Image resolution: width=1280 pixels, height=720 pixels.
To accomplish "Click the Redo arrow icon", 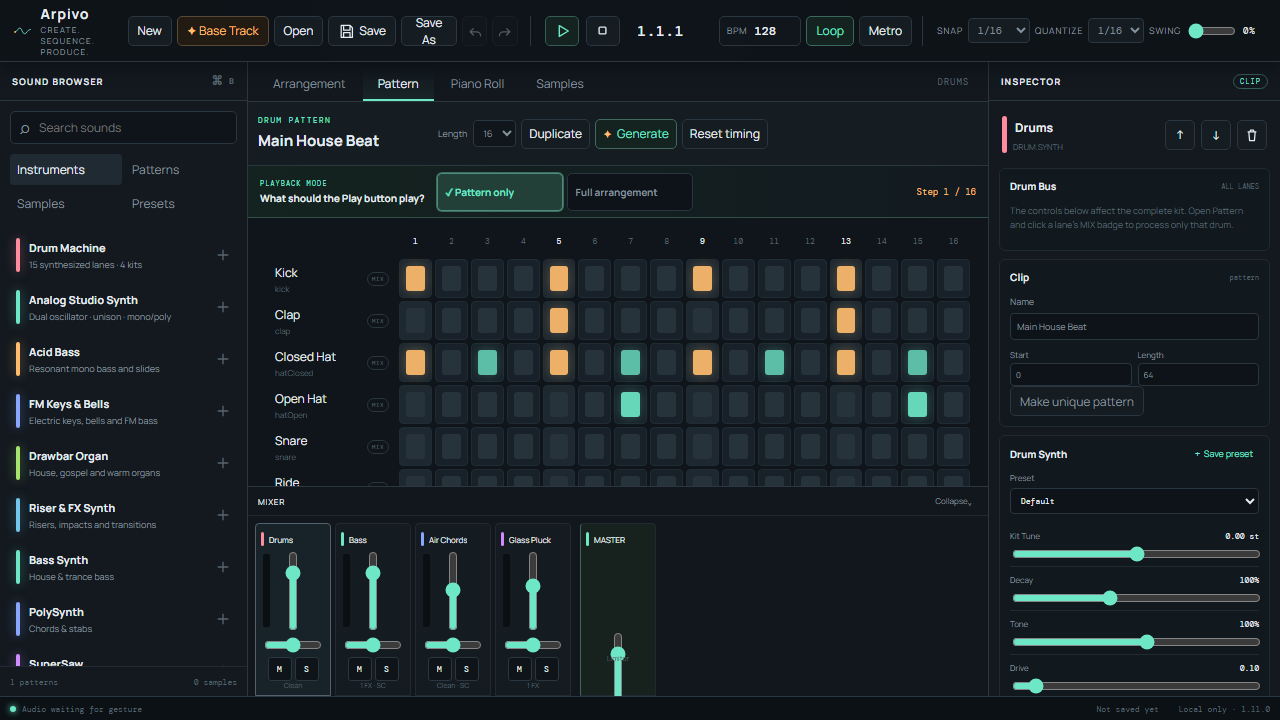I will (505, 32).
